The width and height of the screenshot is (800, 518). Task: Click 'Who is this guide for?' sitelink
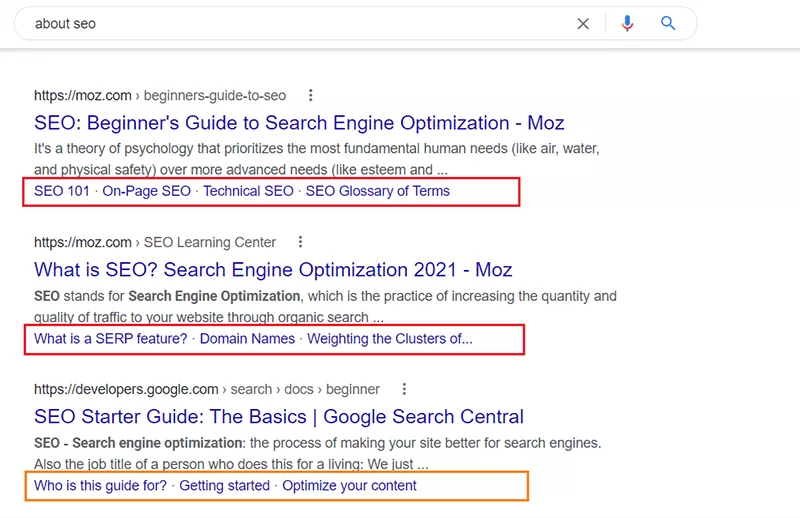(x=101, y=485)
